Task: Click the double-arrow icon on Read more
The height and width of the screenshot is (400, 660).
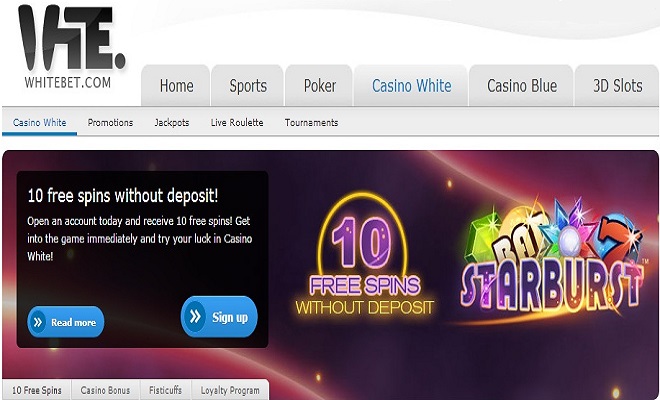Action: pos(37,322)
